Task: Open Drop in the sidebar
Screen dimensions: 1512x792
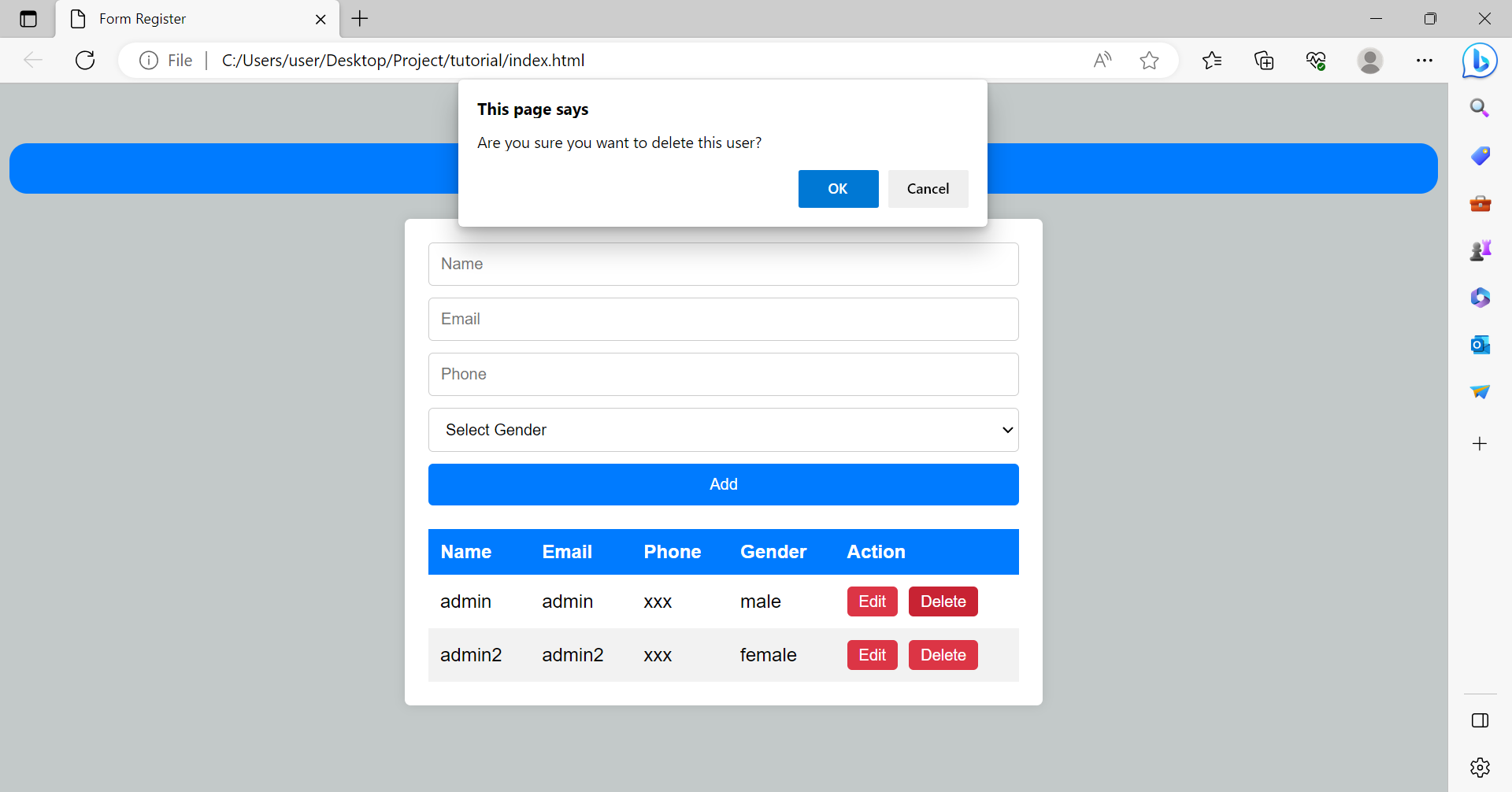Action: (1480, 391)
